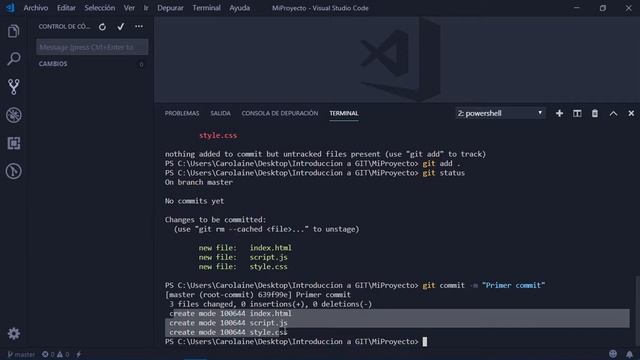
Task: Refresh the source control panel
Action: (x=102, y=27)
